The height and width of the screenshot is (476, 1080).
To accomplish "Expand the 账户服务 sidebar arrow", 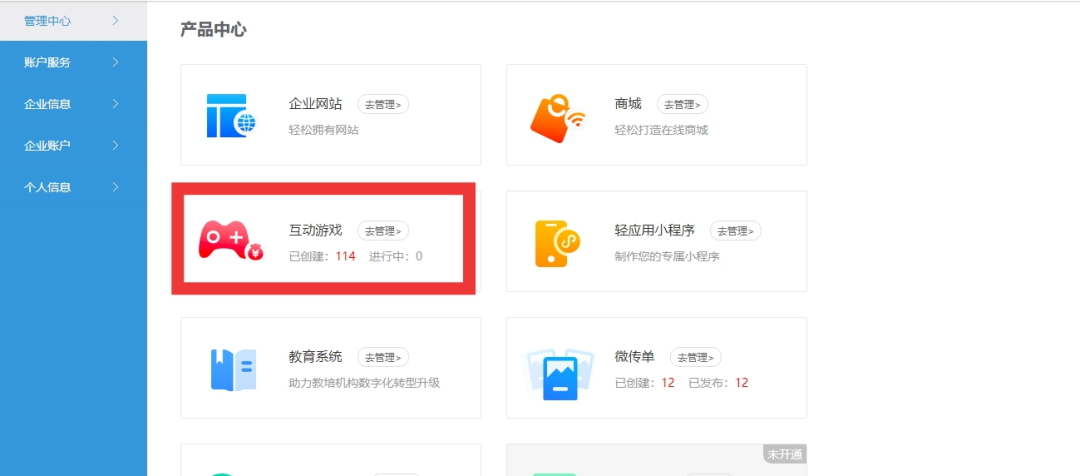I will (x=116, y=62).
